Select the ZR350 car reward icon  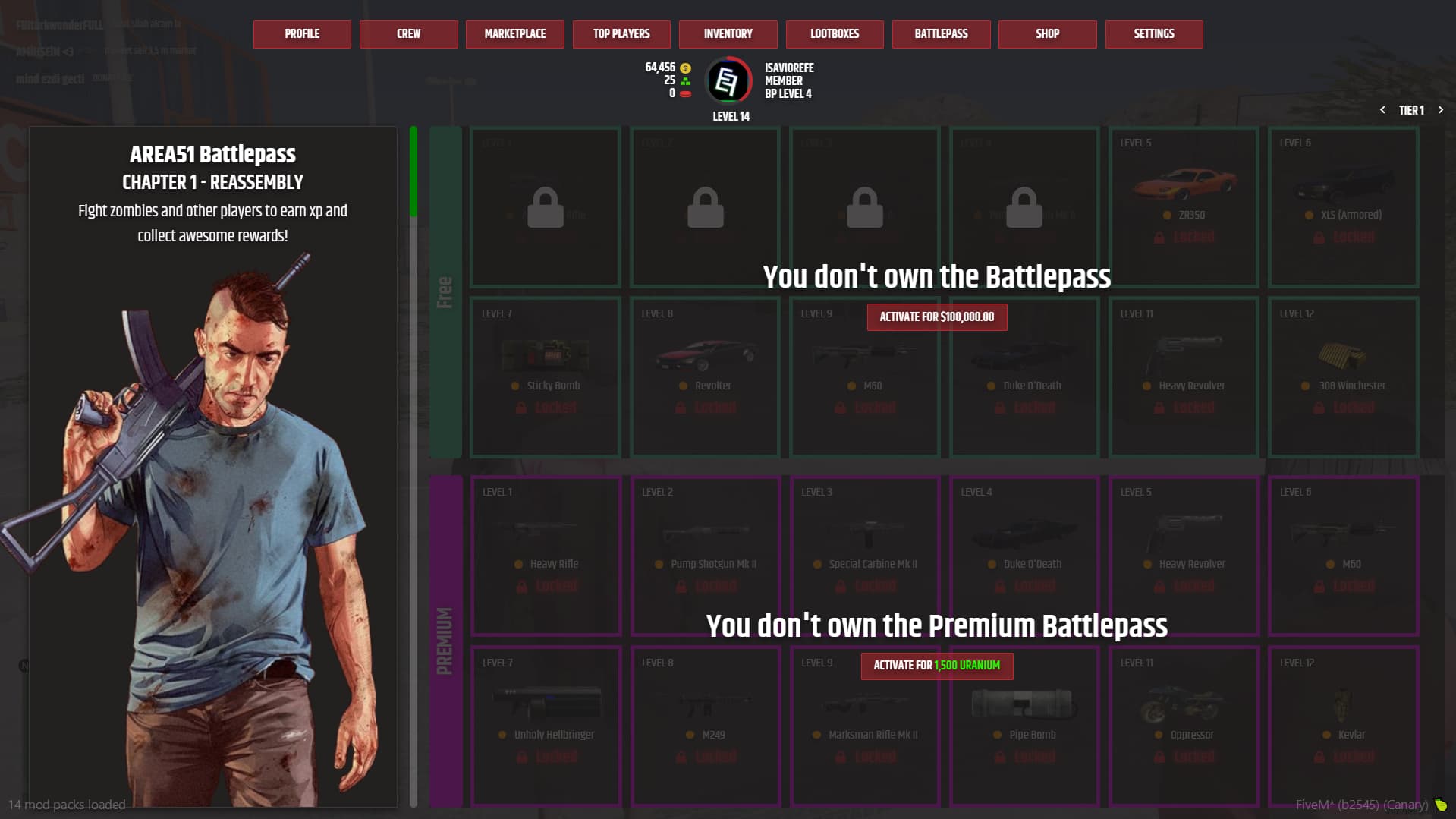(1184, 182)
